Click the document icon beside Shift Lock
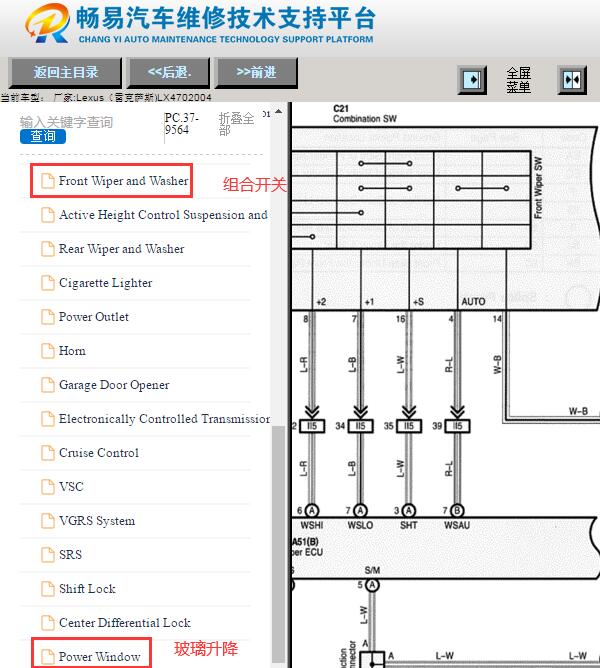Image resolution: width=600 pixels, height=668 pixels. (48, 589)
